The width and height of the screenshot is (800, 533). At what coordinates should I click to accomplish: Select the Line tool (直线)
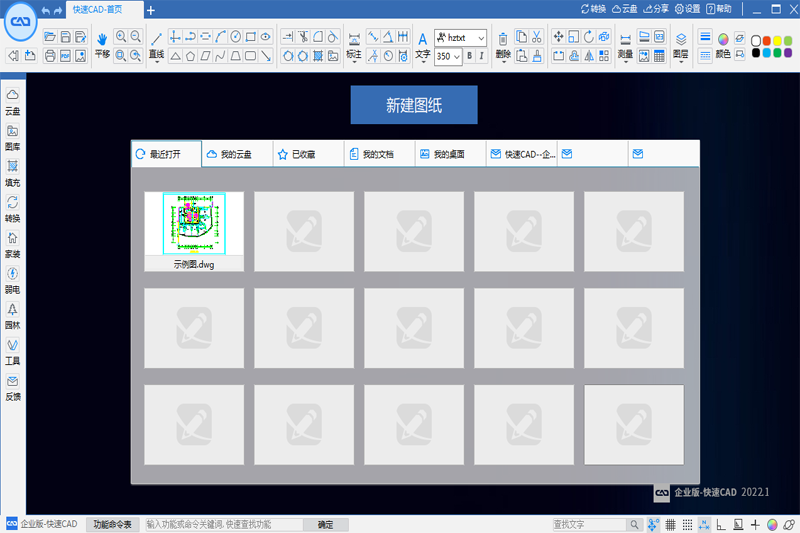click(157, 45)
